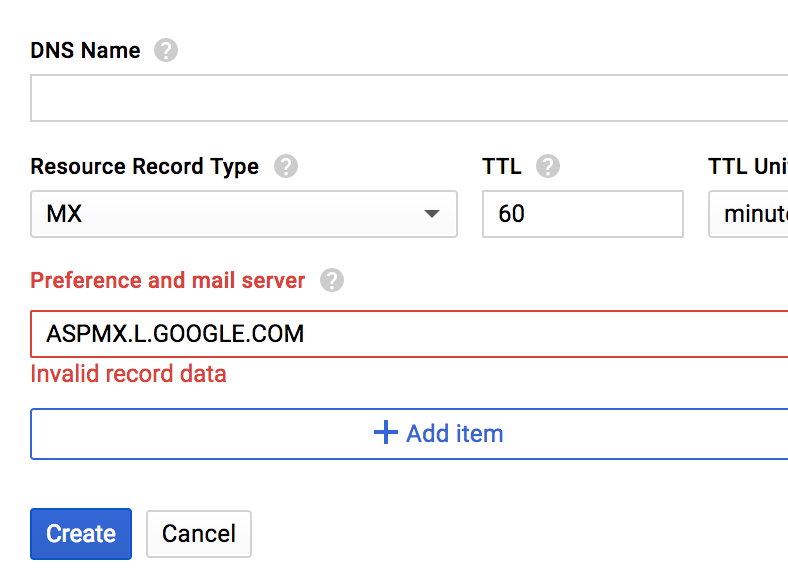Click the question mark next to TTL
Screen dimensions: 788x576
click(x=547, y=167)
